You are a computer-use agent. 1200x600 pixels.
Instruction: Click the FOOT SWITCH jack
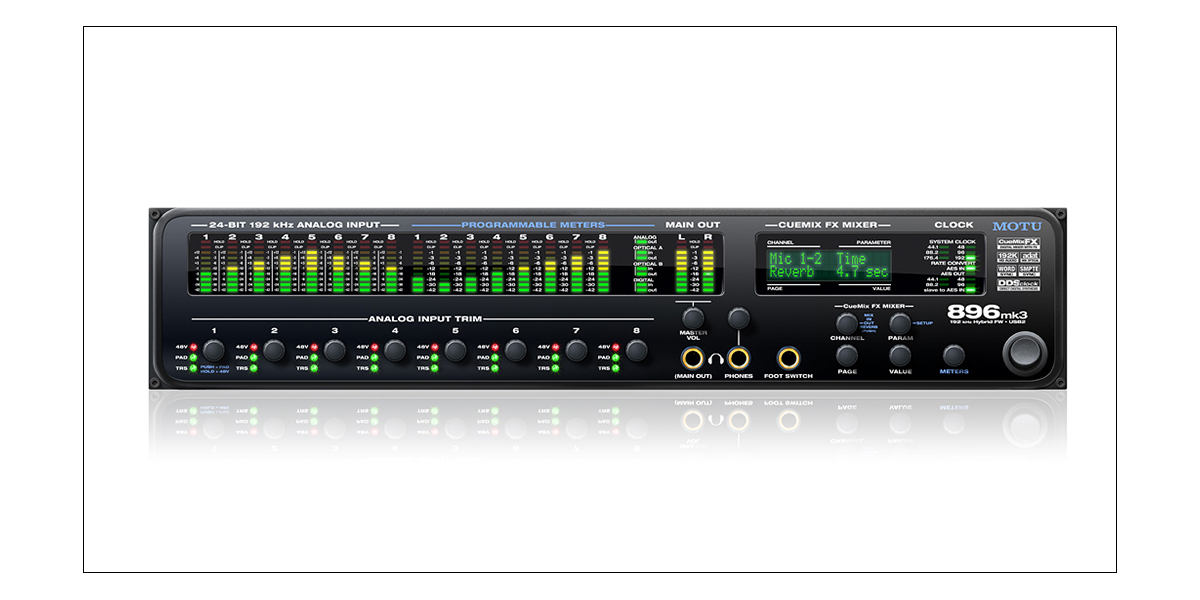[x=790, y=358]
